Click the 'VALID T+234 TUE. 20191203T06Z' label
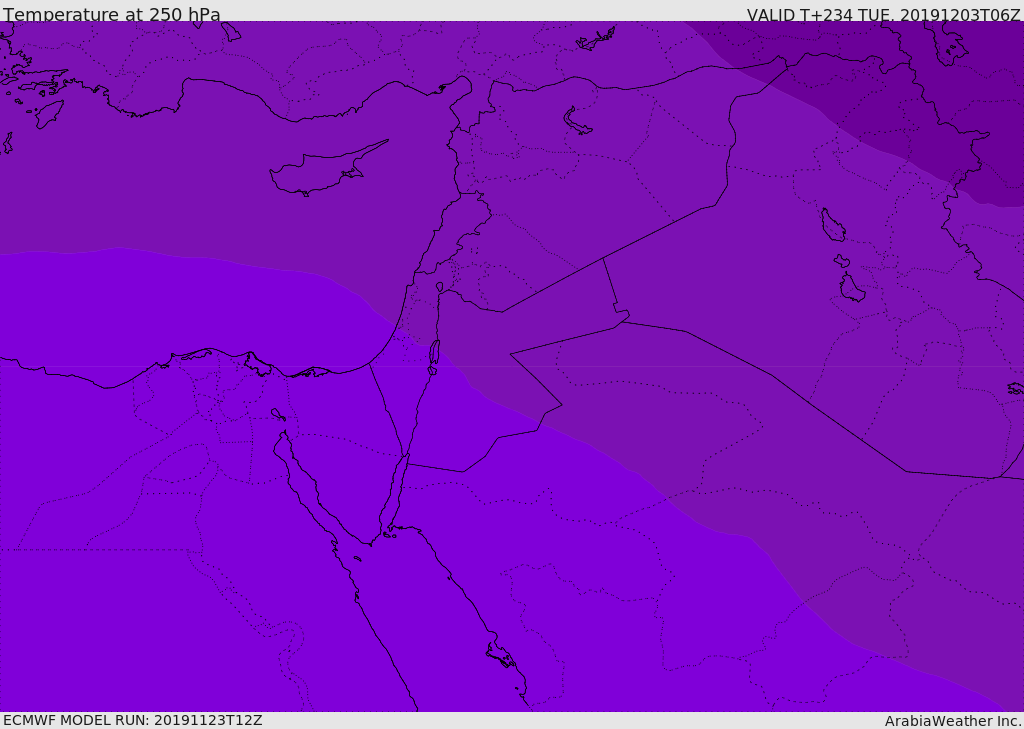Screen dimensions: 1024x729 (884, 14)
